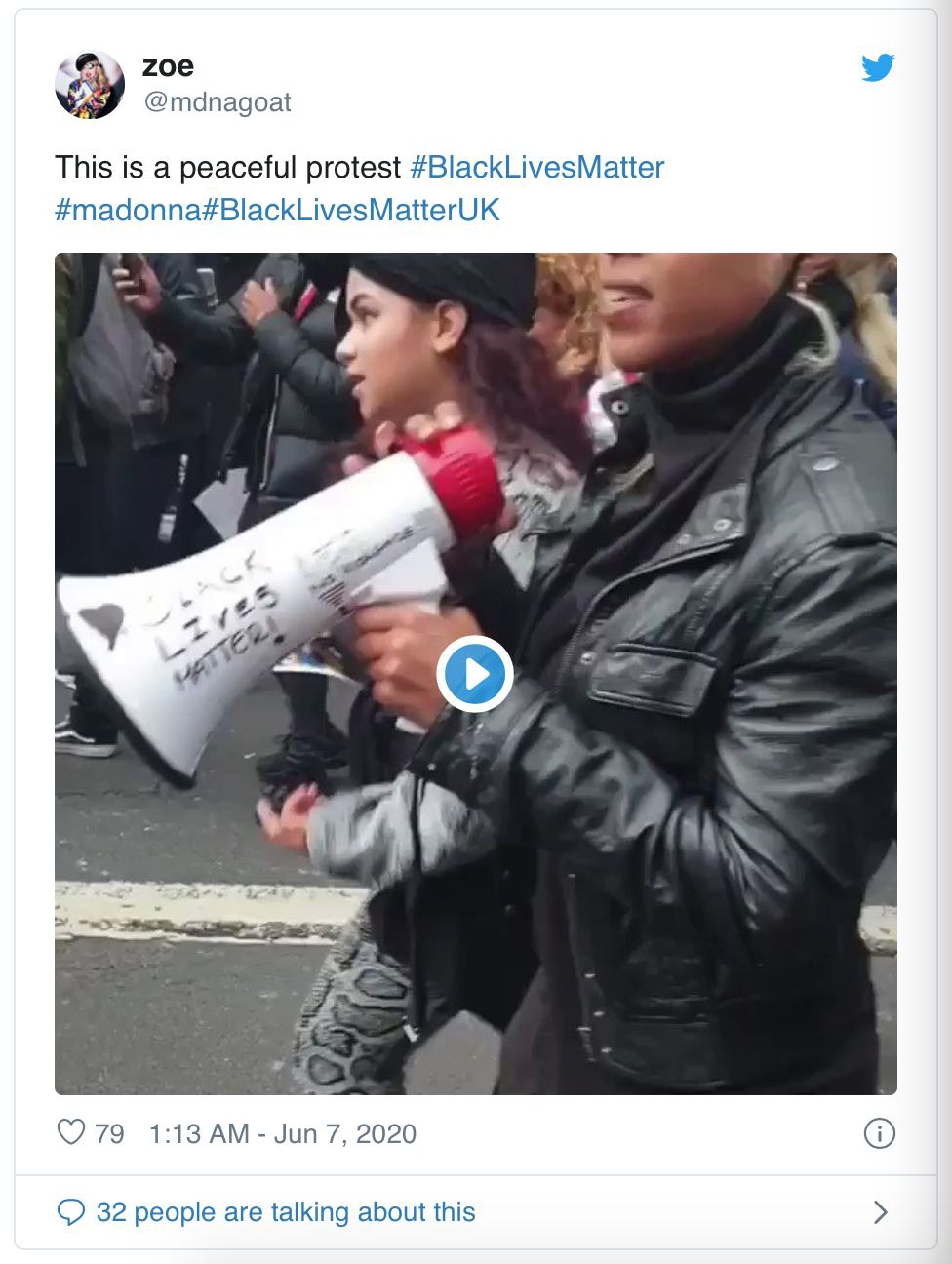Click the 79 likes count
The height and width of the screenshot is (1264, 952).
tap(109, 1133)
